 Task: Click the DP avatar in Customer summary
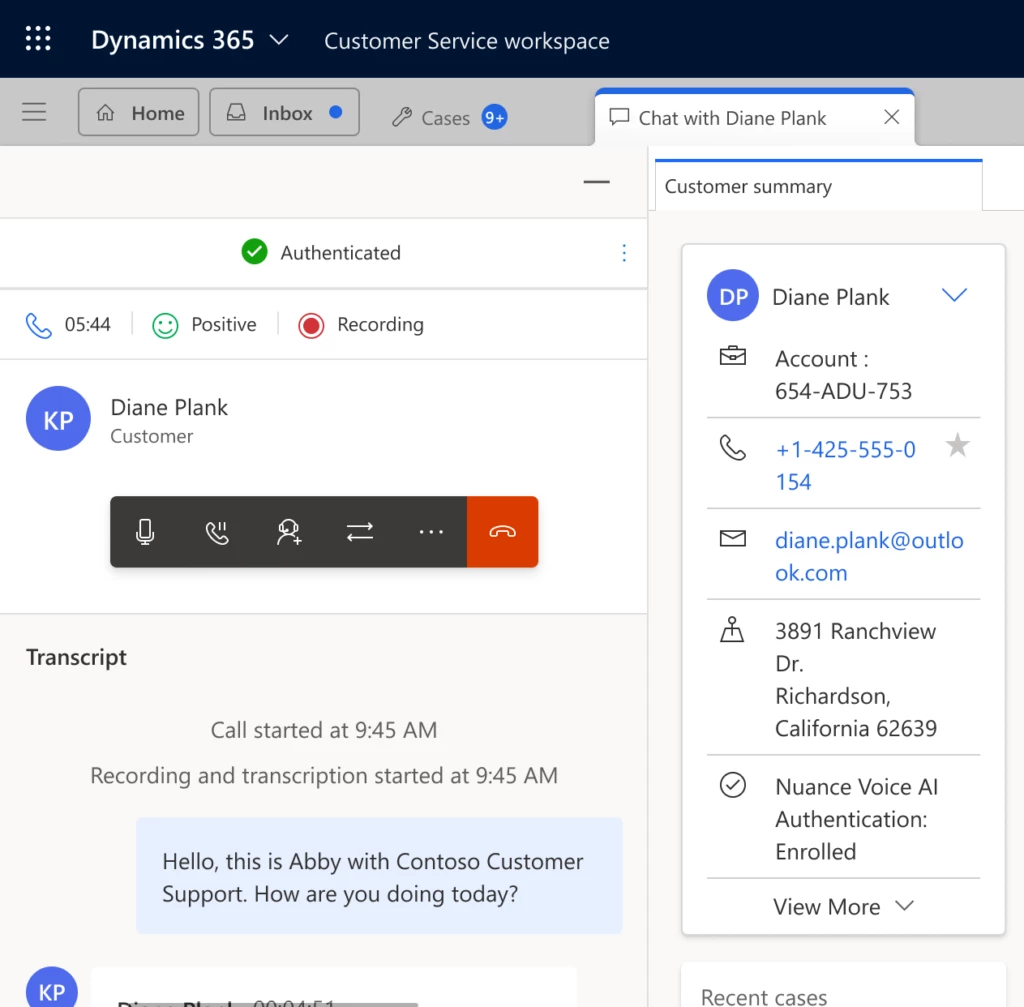pyautogui.click(x=732, y=296)
